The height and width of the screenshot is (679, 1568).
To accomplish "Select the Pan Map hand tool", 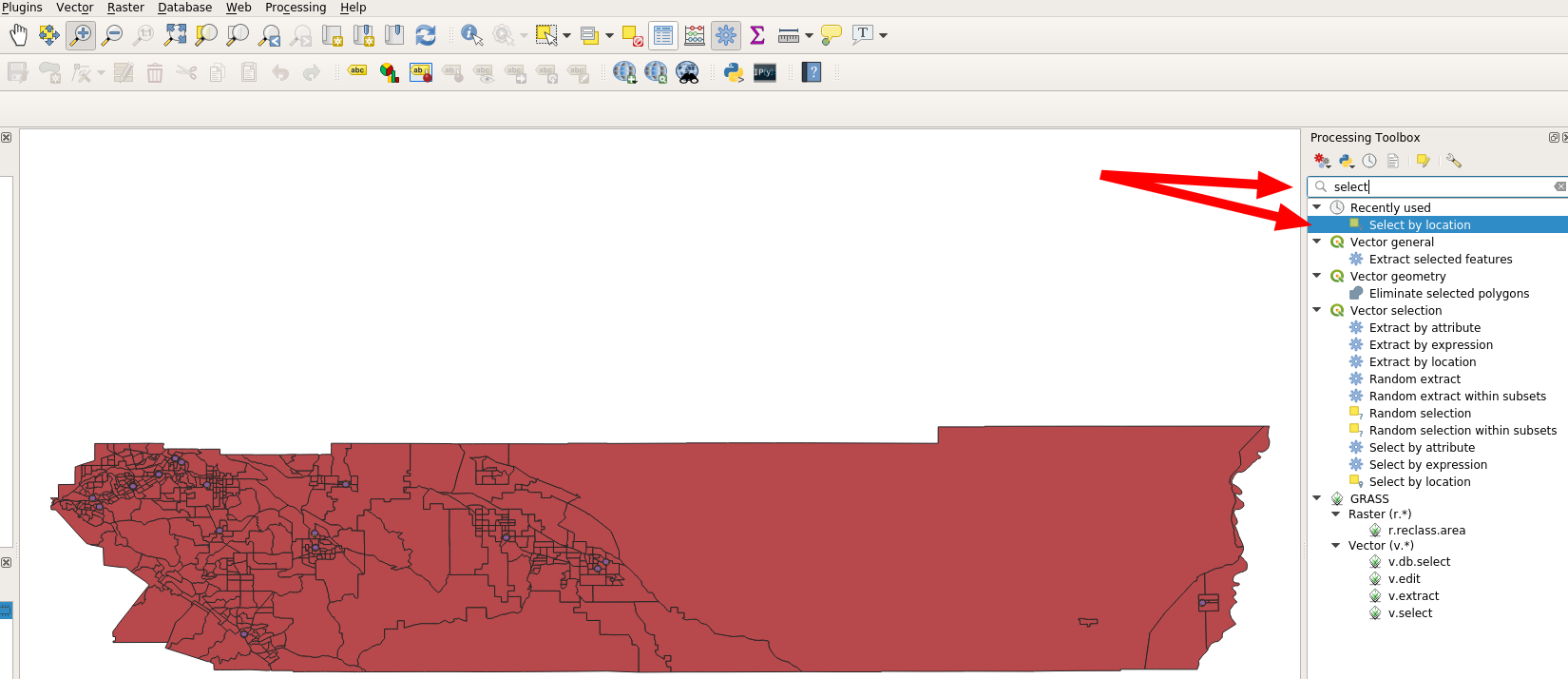I will [18, 35].
